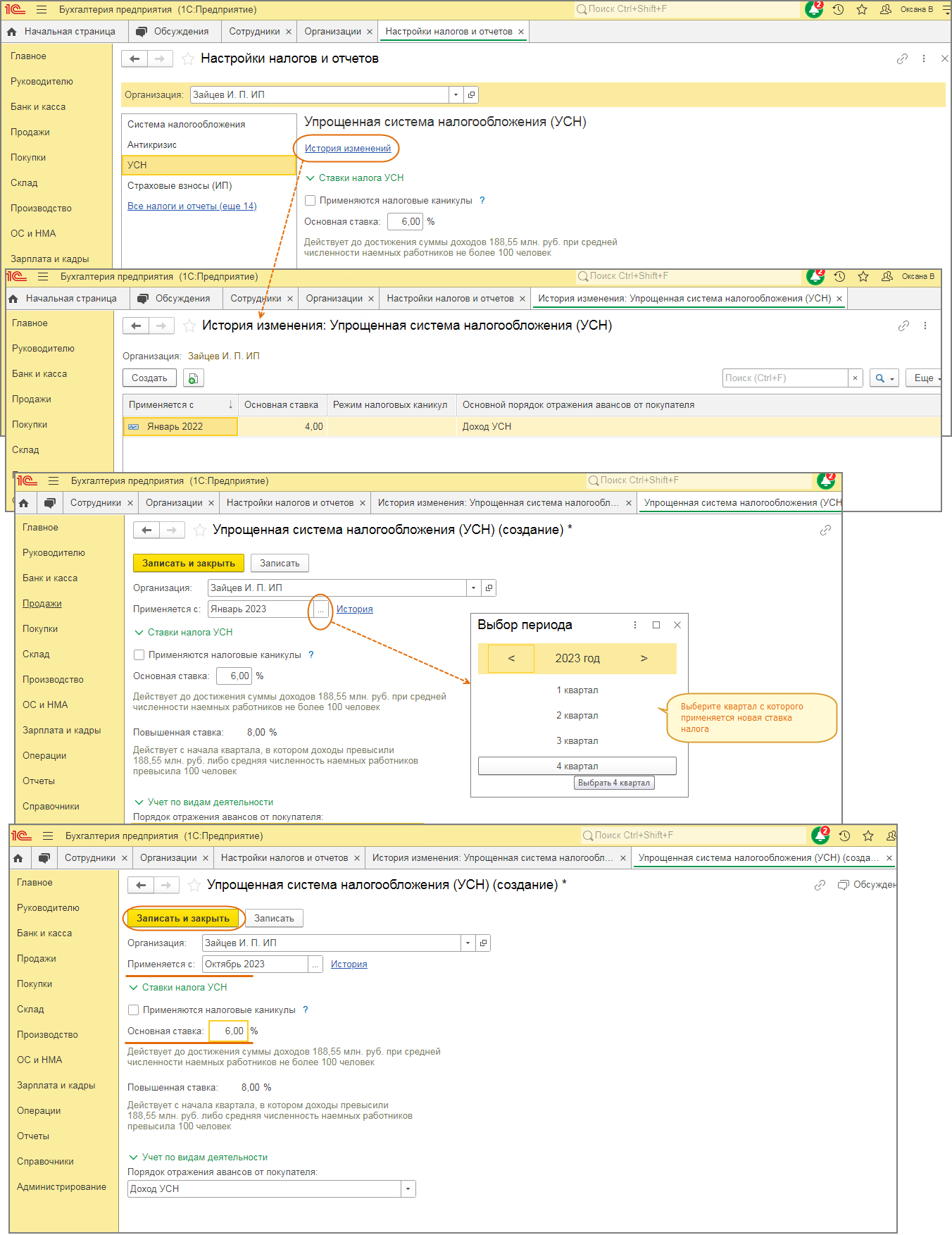The width and height of the screenshot is (952, 1235).
Task: Go back from История изменения list
Action: click(136, 326)
